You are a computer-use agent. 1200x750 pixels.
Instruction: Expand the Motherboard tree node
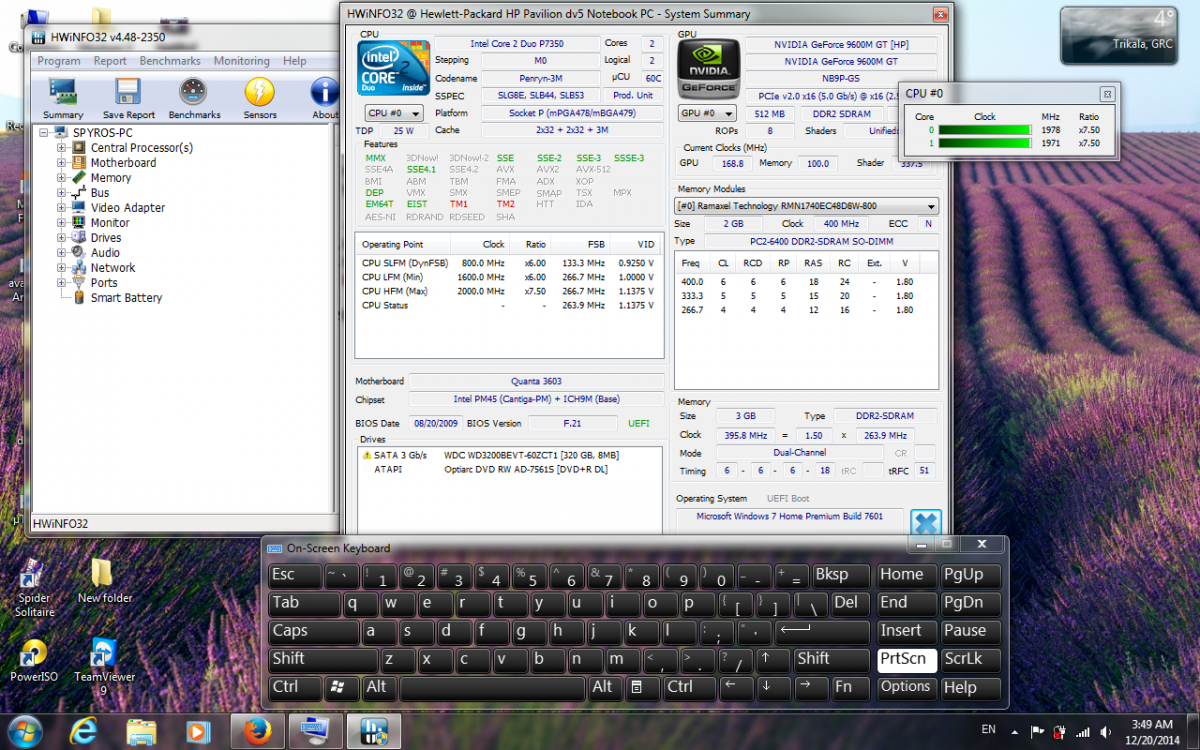[x=62, y=163]
